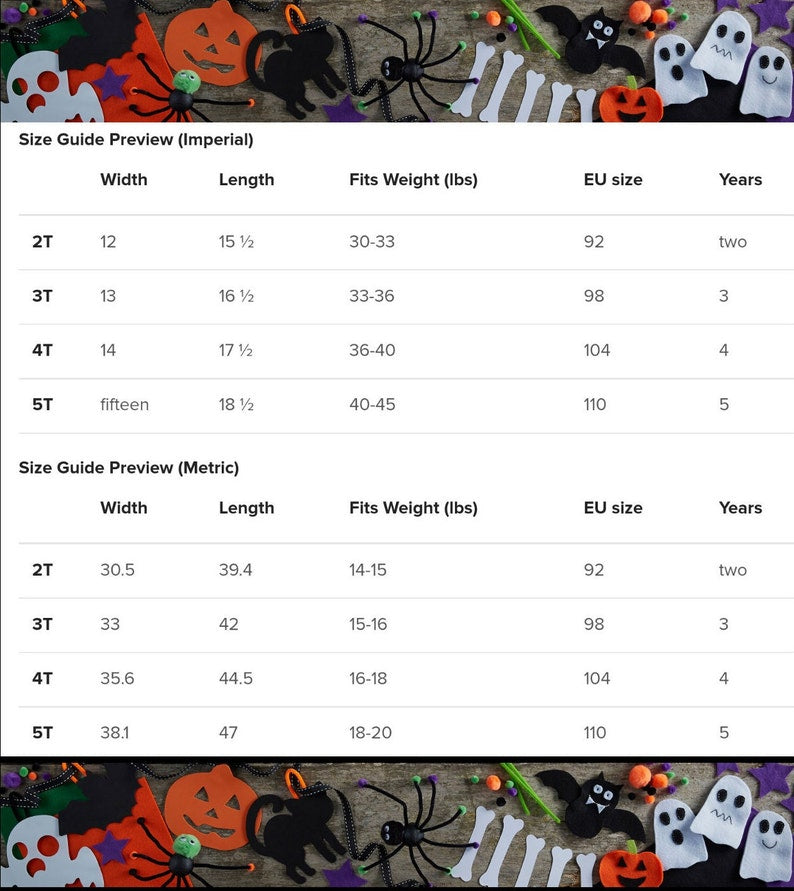This screenshot has height=891, width=794.
Task: Click the 30.5 width value in Metric 2T row
Action: 118,570
